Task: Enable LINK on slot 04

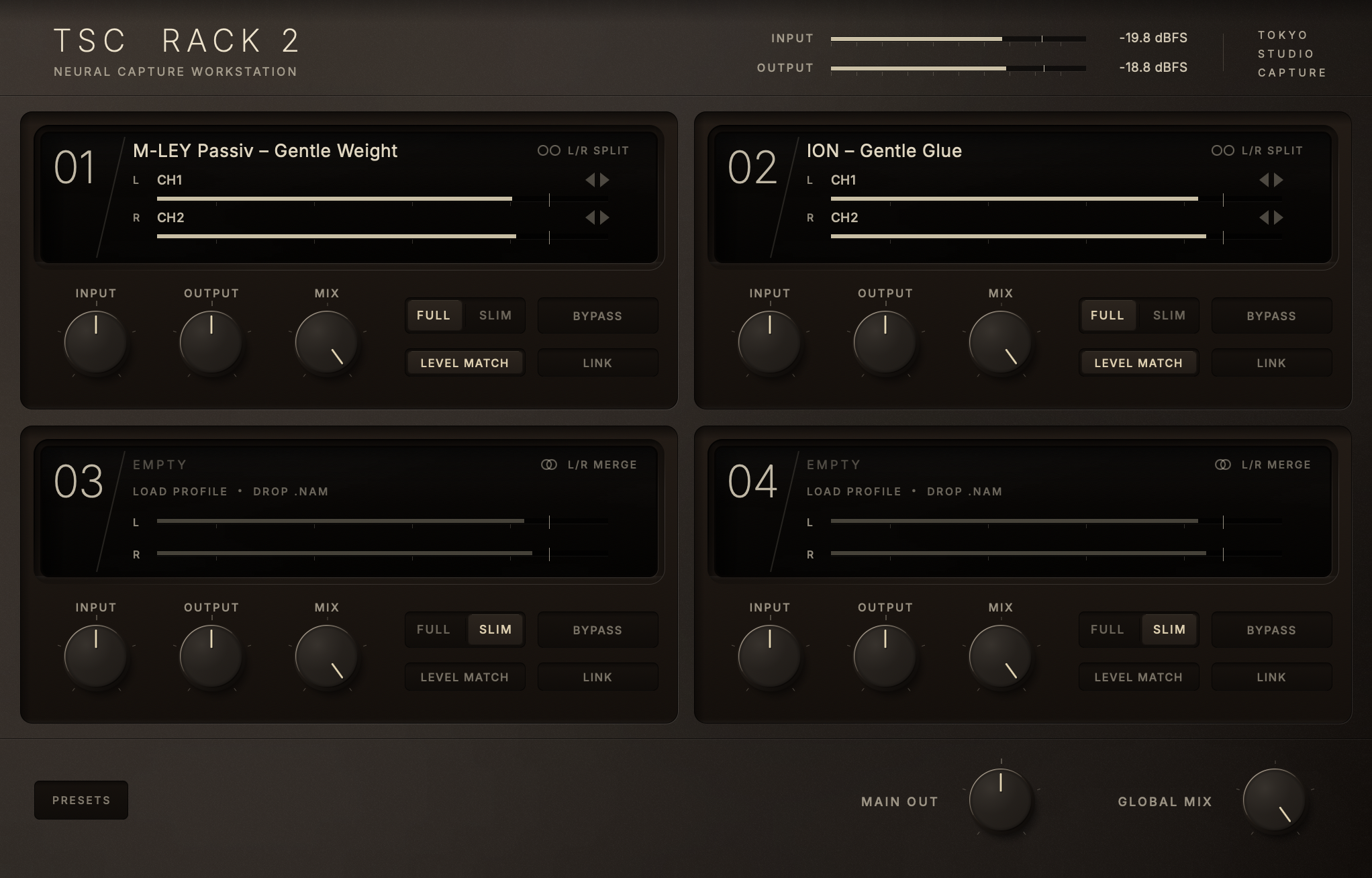Action: [x=1271, y=677]
